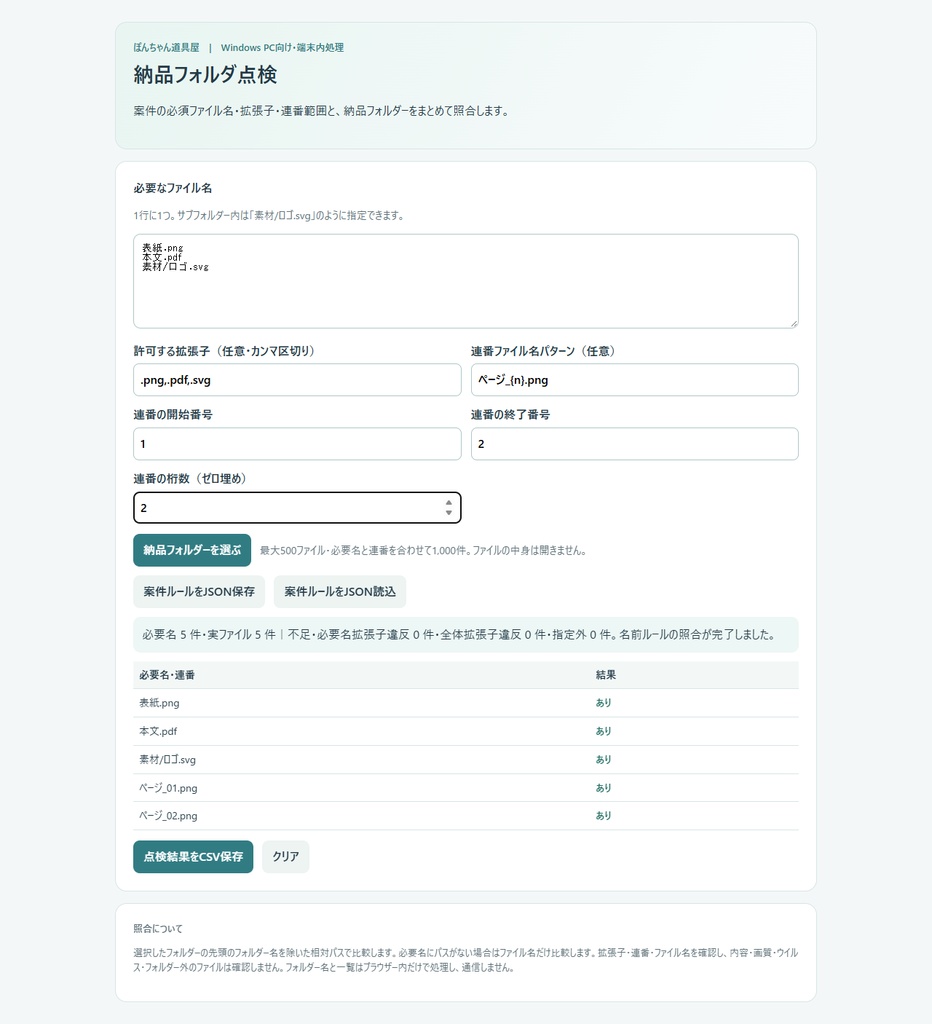
Task: Export results with 点検結果をCSV保存
Action: pyautogui.click(x=193, y=856)
